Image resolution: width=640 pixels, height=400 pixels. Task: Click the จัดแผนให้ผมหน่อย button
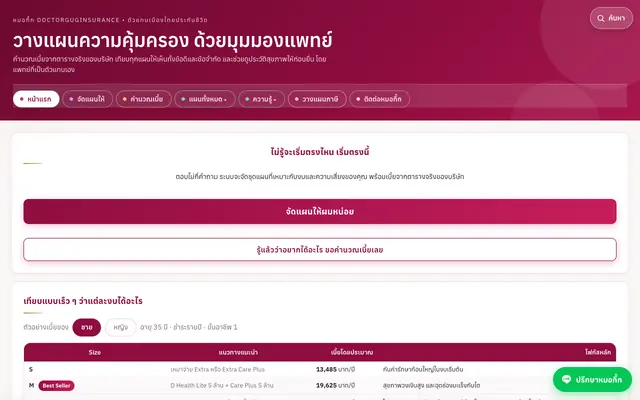pos(320,211)
